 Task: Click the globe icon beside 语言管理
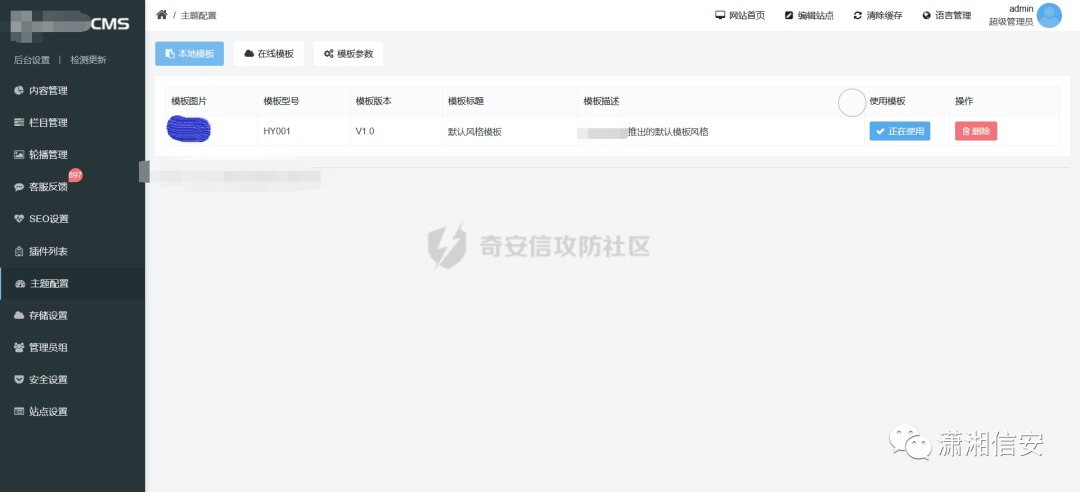(x=926, y=15)
